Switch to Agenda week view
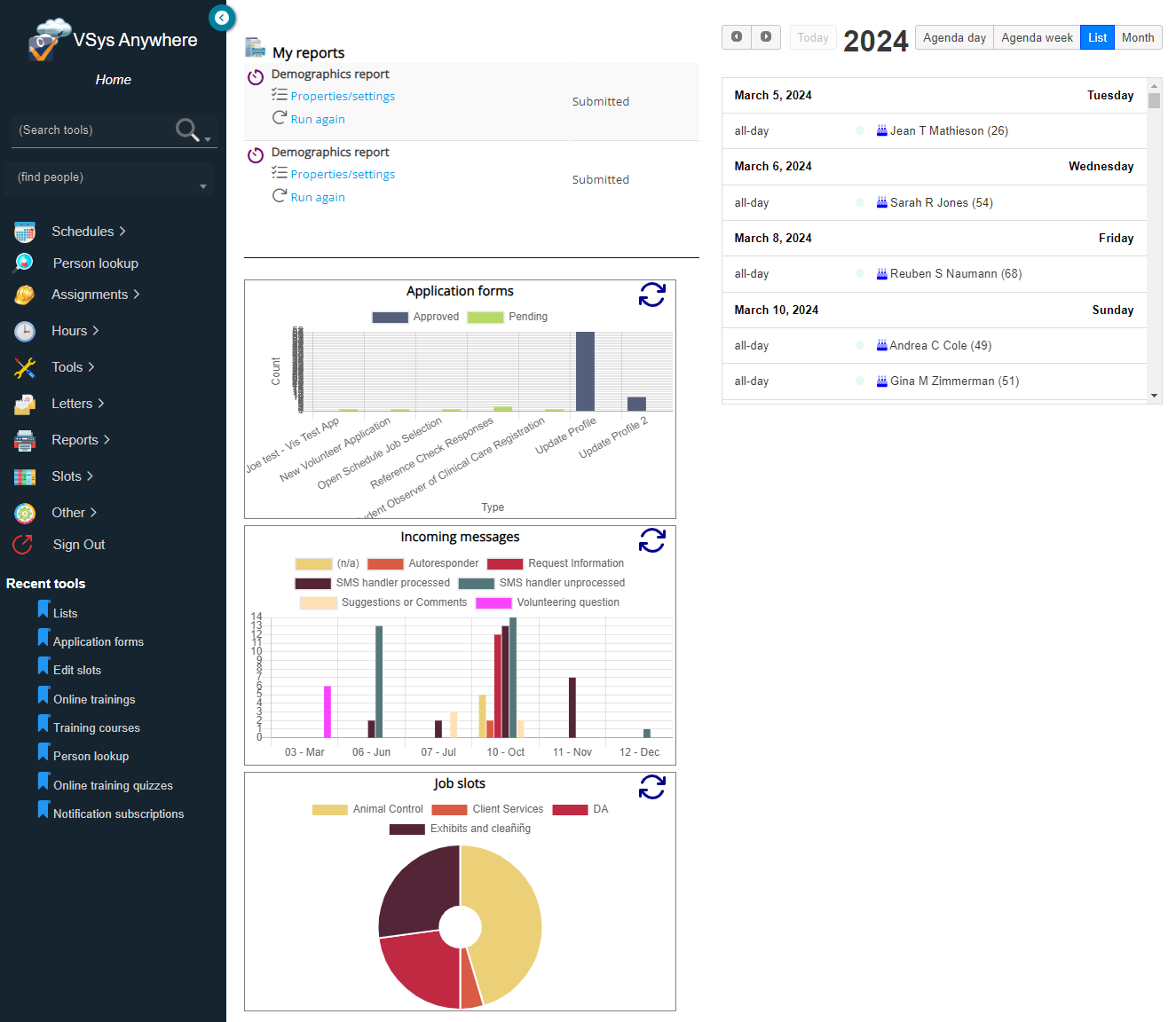The image size is (1176, 1022). click(x=1036, y=37)
